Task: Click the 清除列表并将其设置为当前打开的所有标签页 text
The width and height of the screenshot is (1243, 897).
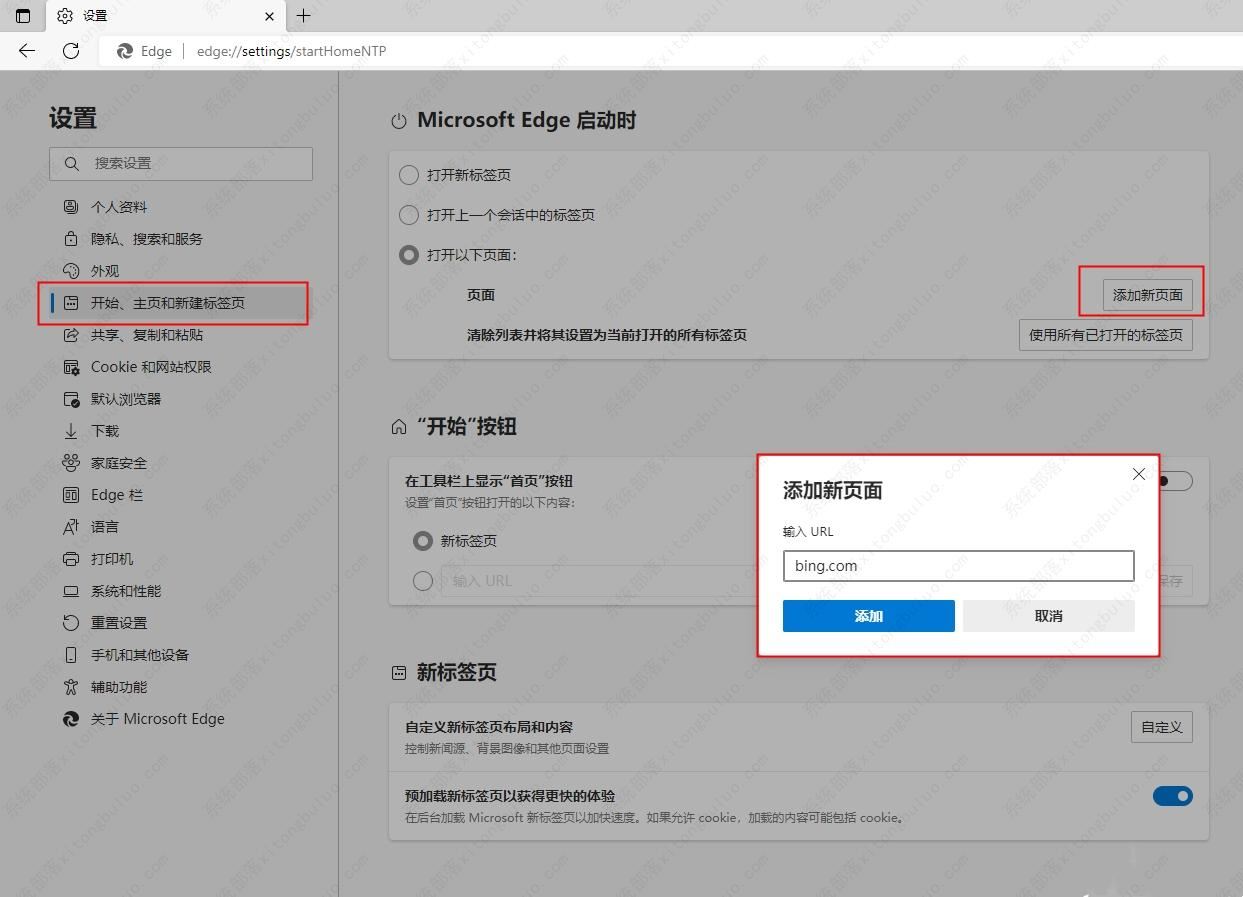Action: point(607,335)
